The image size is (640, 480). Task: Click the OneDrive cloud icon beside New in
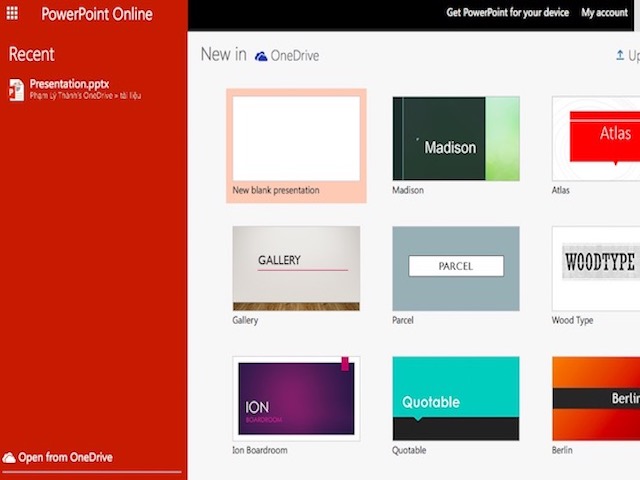click(x=261, y=56)
